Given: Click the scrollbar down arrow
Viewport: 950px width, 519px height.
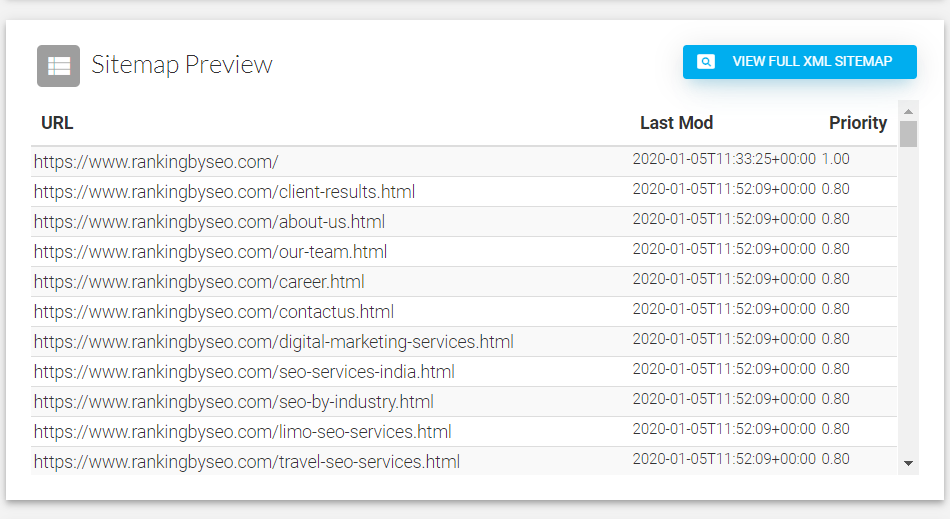Looking at the screenshot, I should pos(908,463).
